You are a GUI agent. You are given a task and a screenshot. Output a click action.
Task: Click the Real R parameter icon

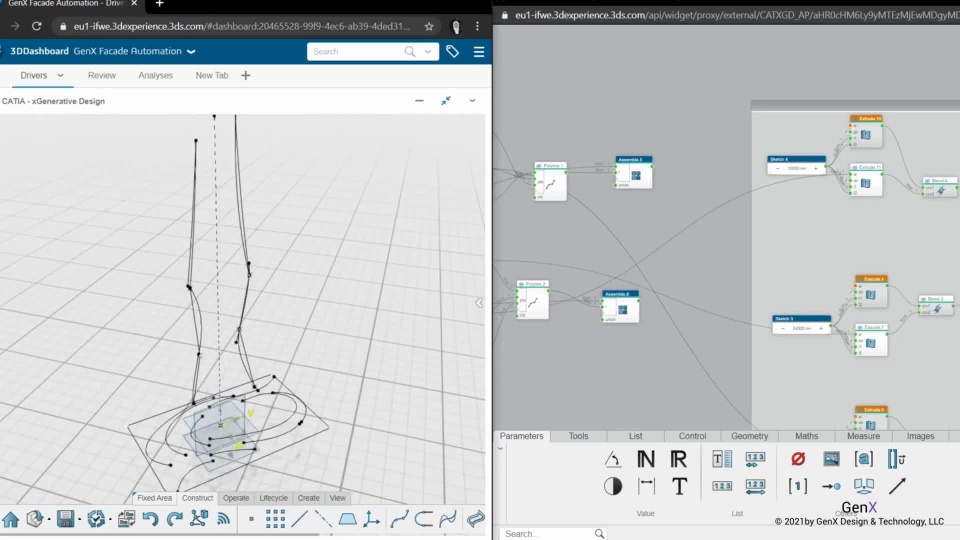click(x=678, y=459)
